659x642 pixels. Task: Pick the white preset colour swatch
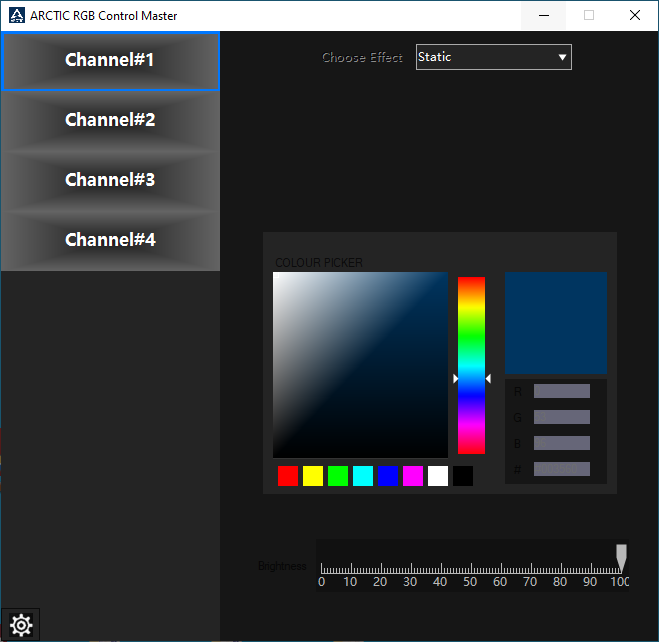(x=438, y=476)
